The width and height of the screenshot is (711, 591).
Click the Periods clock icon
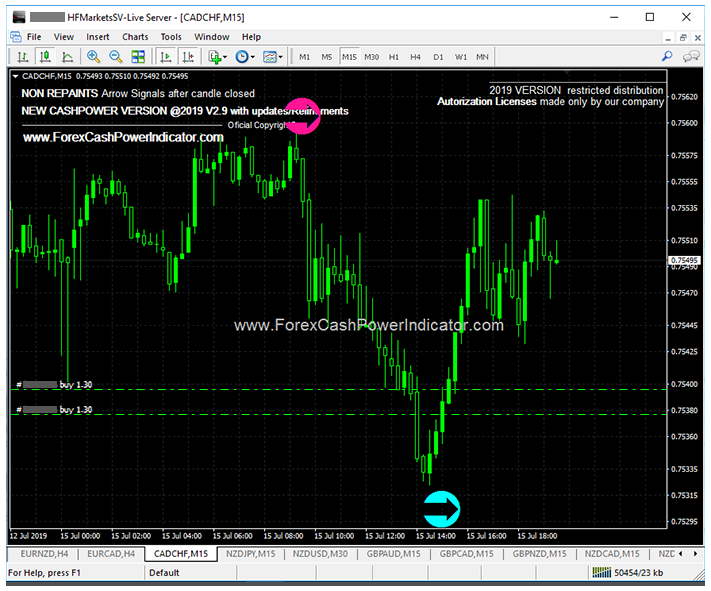point(242,57)
